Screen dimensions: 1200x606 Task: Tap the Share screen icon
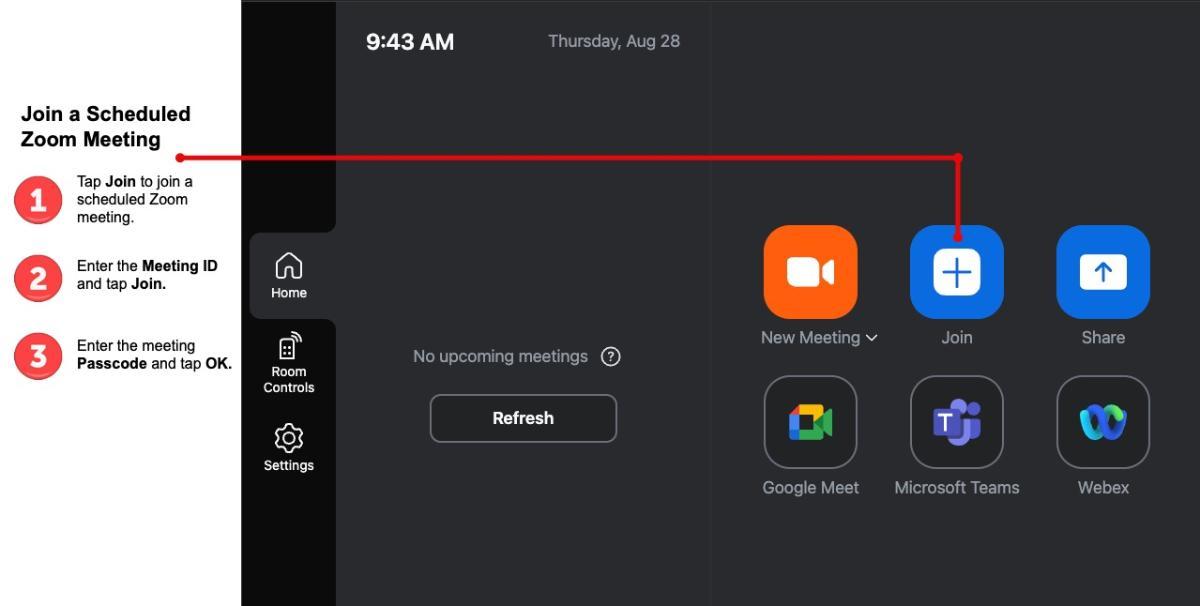pyautogui.click(x=1102, y=271)
